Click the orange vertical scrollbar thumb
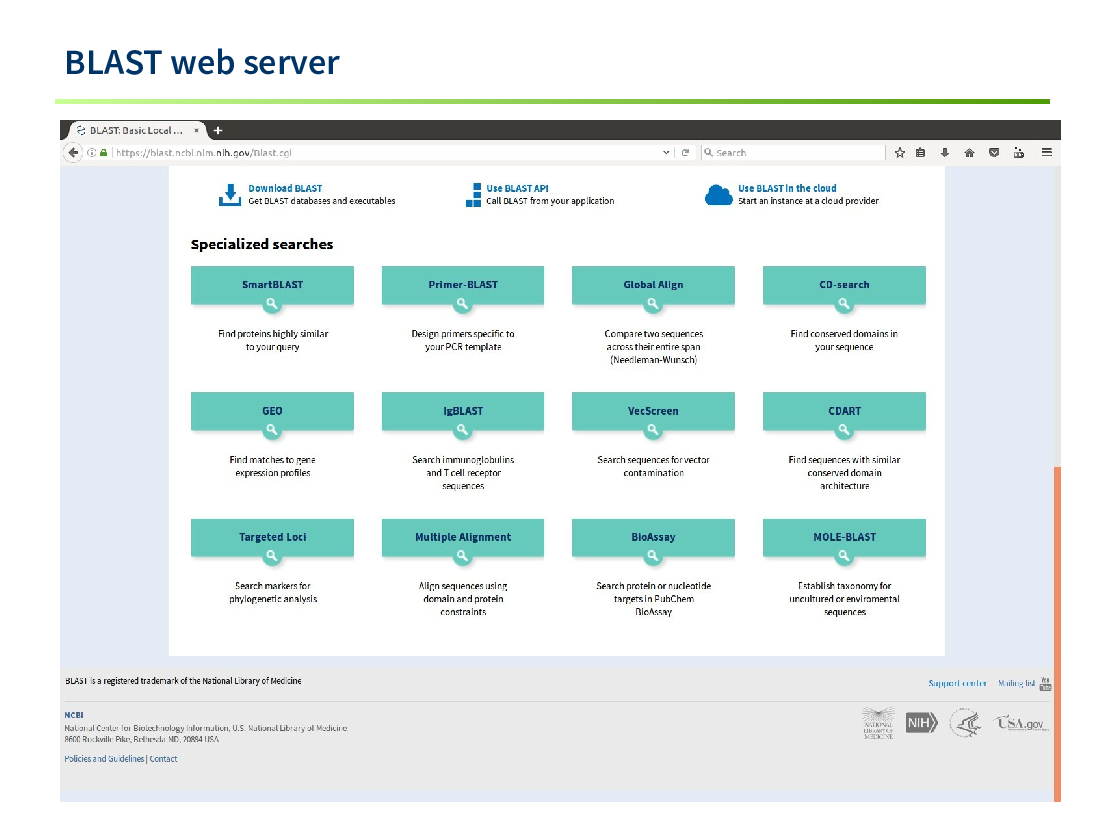This screenshot has height=827, width=1102. pyautogui.click(x=1057, y=634)
